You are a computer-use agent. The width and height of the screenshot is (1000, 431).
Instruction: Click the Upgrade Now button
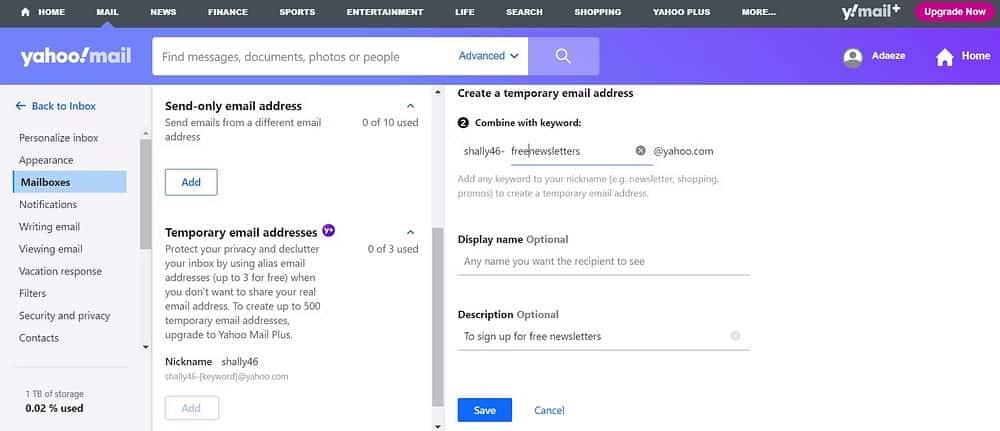(955, 11)
